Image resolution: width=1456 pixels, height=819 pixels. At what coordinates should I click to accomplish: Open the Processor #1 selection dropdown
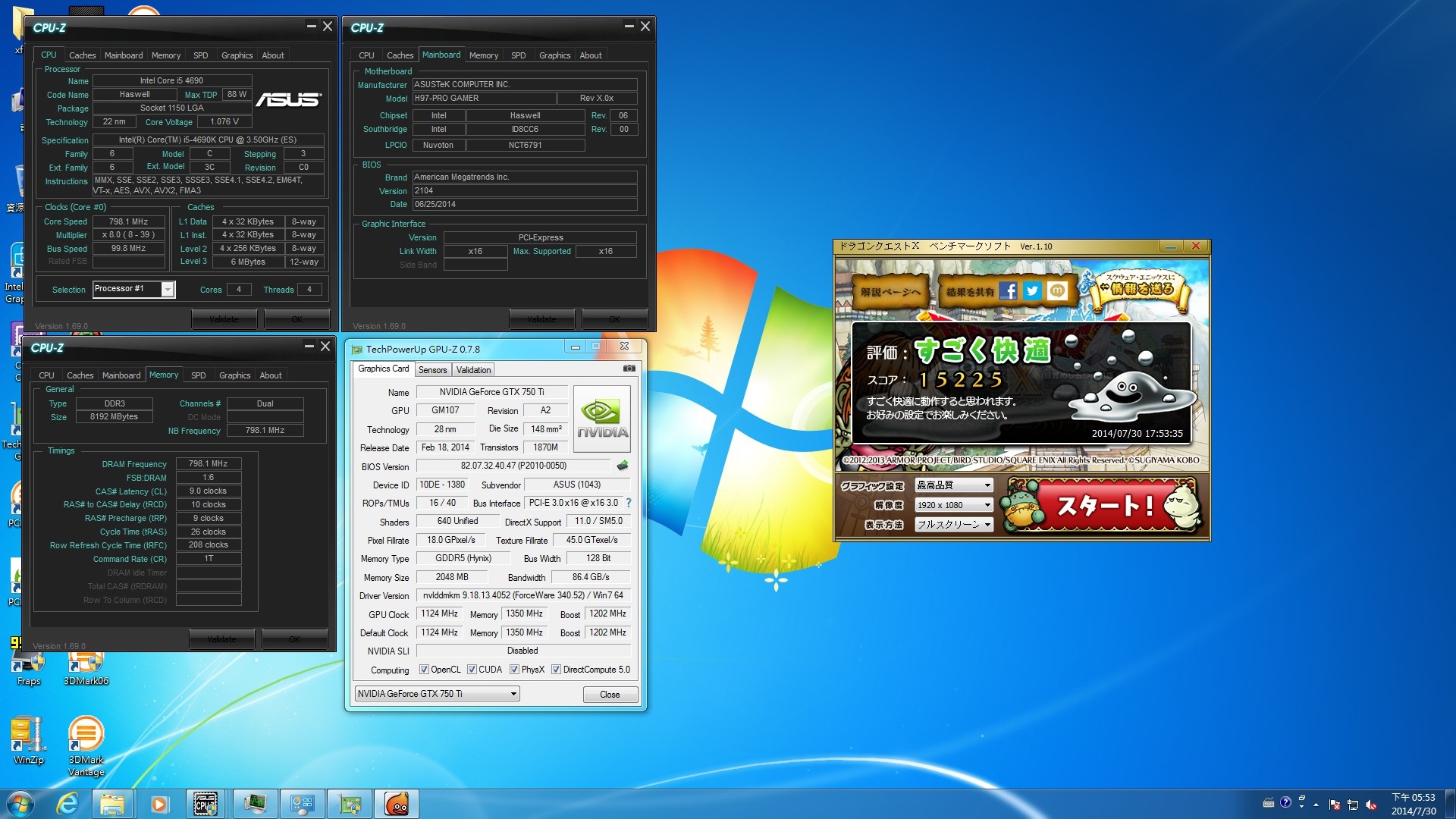[x=167, y=289]
